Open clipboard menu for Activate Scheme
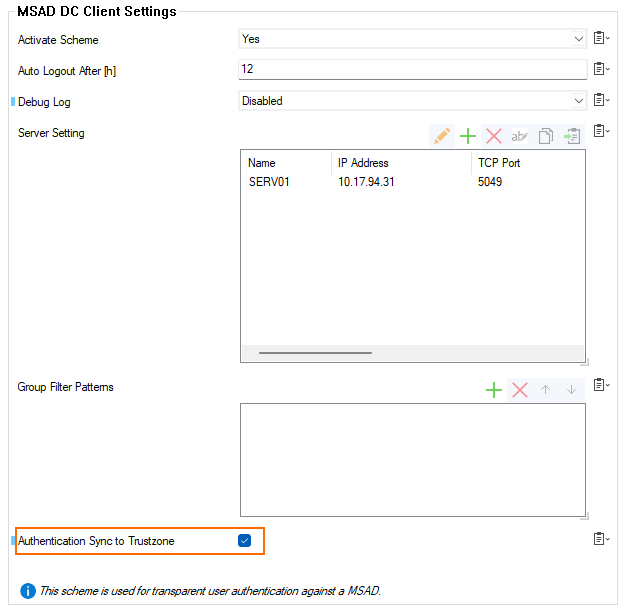The width and height of the screenshot is (626, 614). click(601, 38)
